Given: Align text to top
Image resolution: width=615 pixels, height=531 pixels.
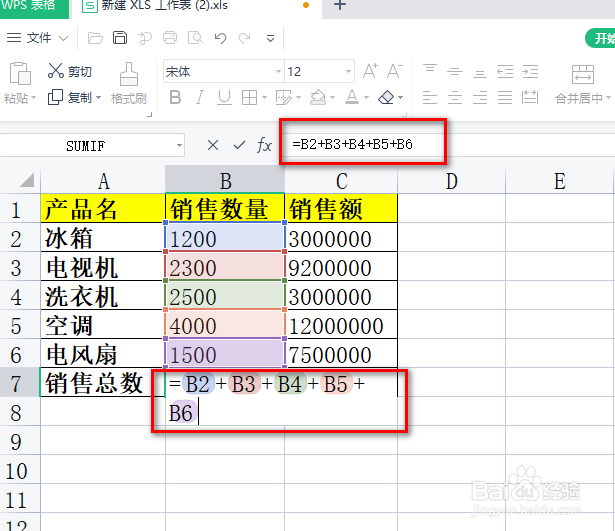Looking at the screenshot, I should [x=430, y=71].
